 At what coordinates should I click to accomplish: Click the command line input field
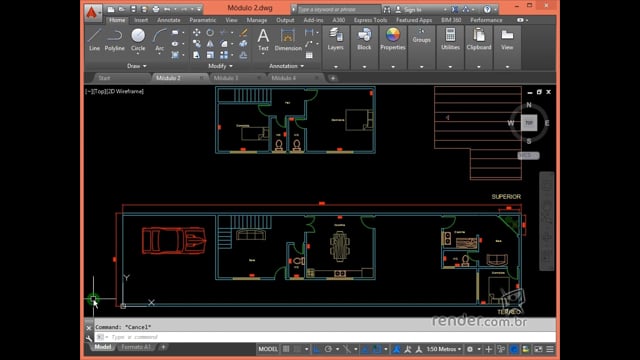(x=325, y=337)
